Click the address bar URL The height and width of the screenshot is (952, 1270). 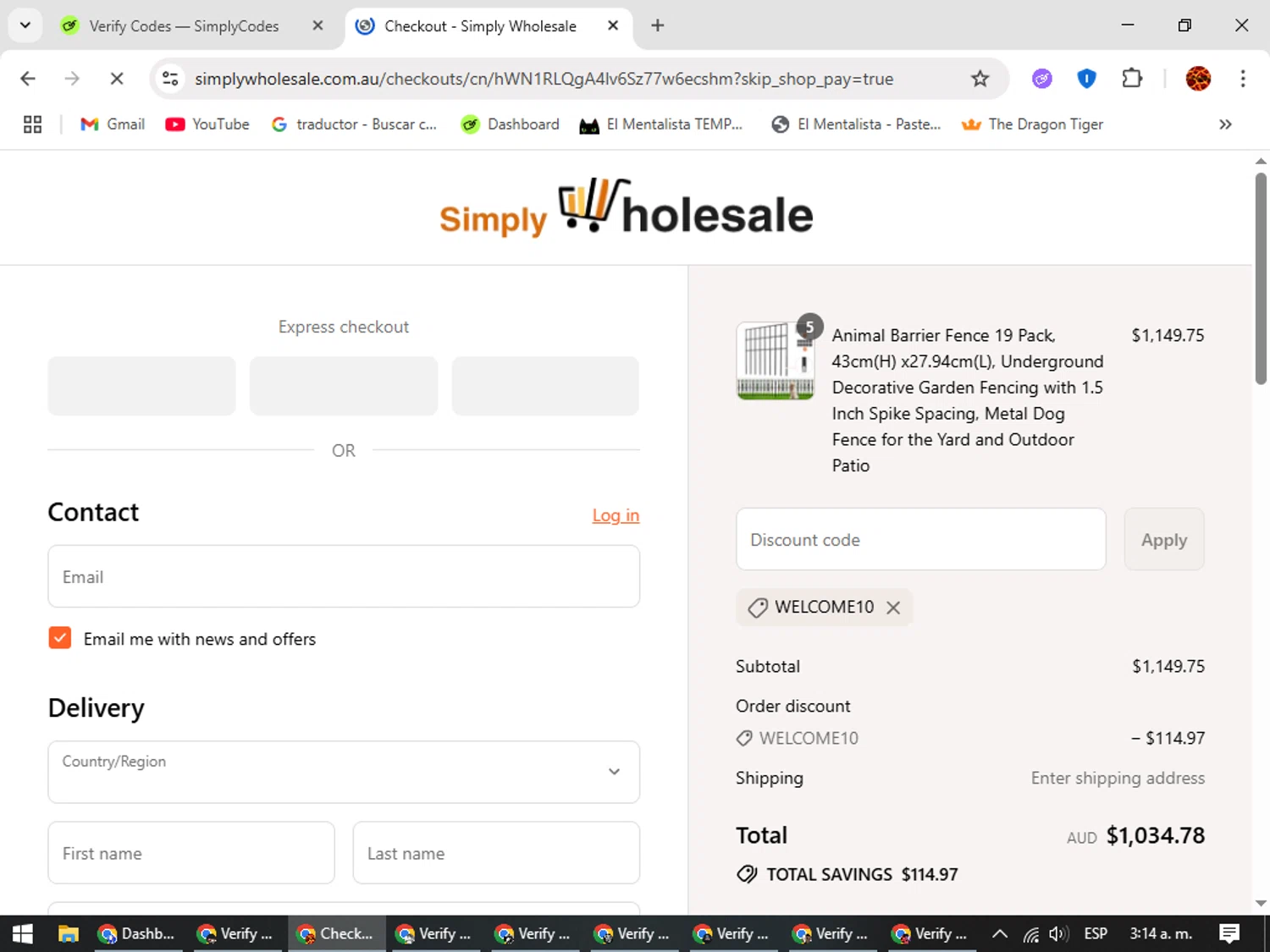[544, 79]
